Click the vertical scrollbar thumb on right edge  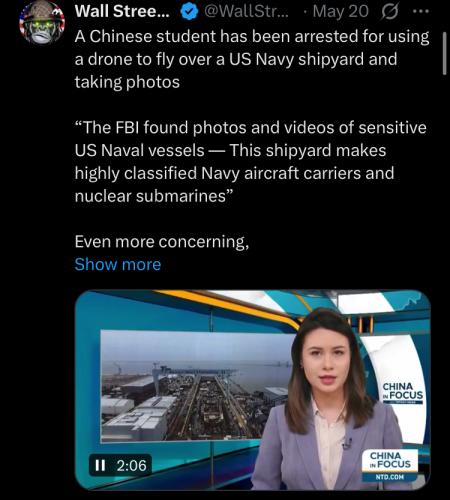click(444, 53)
